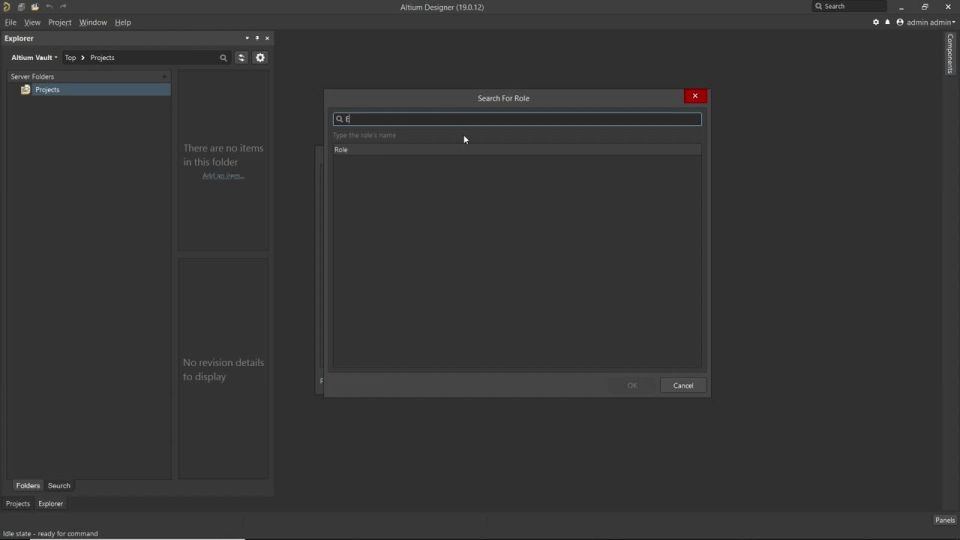
Task: Minimize the Altium Designer window
Action: (x=901, y=7)
